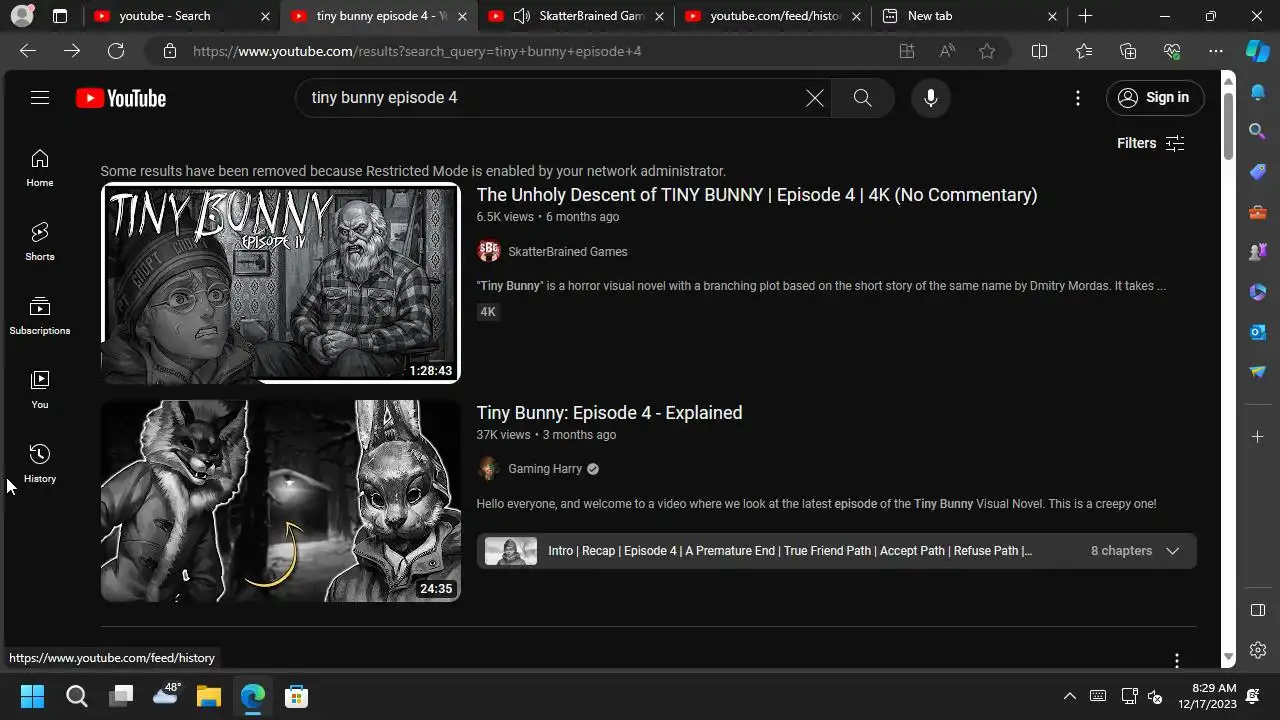Open YouTube settings three-dot menu
This screenshot has height=720, width=1280.
point(1078,98)
